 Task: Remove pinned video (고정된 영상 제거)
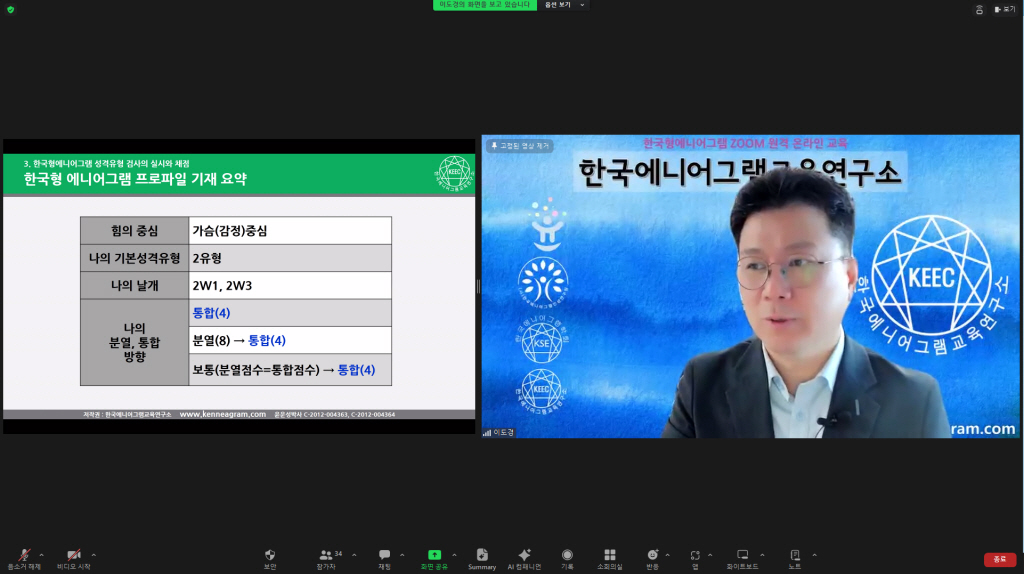(520, 146)
